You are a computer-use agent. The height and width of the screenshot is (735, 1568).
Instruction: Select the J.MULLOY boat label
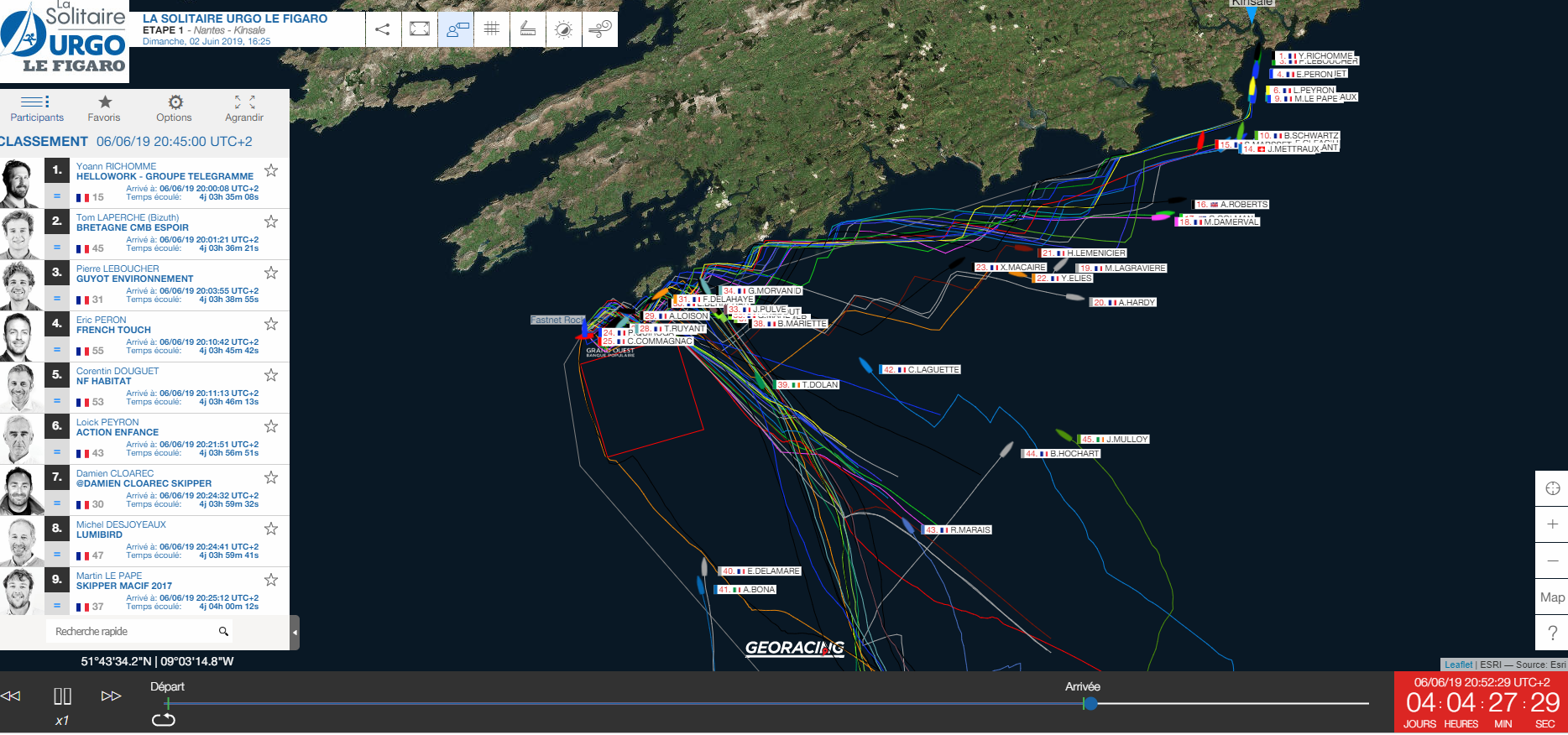point(1114,439)
